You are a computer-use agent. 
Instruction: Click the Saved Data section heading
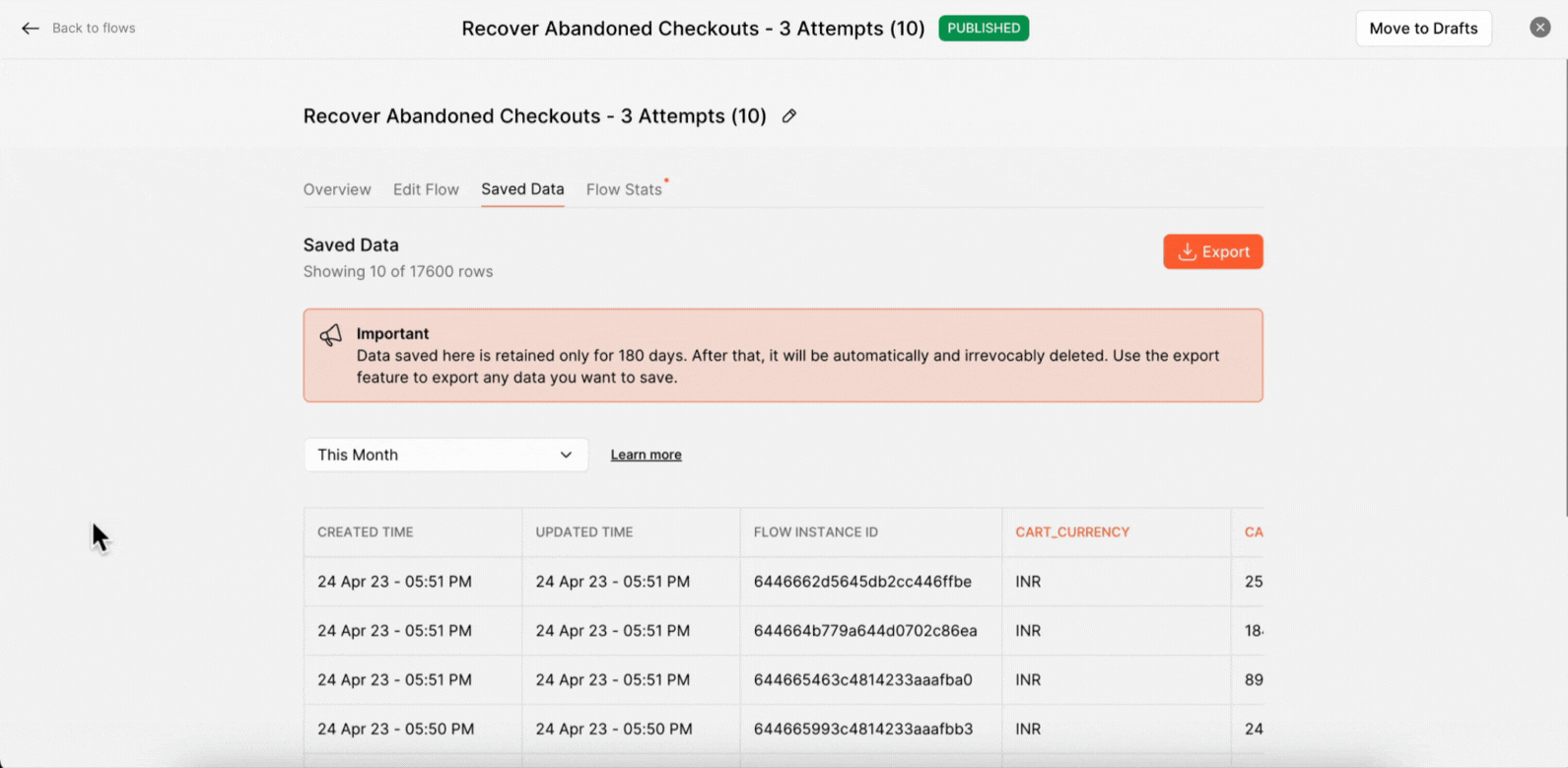tap(351, 245)
